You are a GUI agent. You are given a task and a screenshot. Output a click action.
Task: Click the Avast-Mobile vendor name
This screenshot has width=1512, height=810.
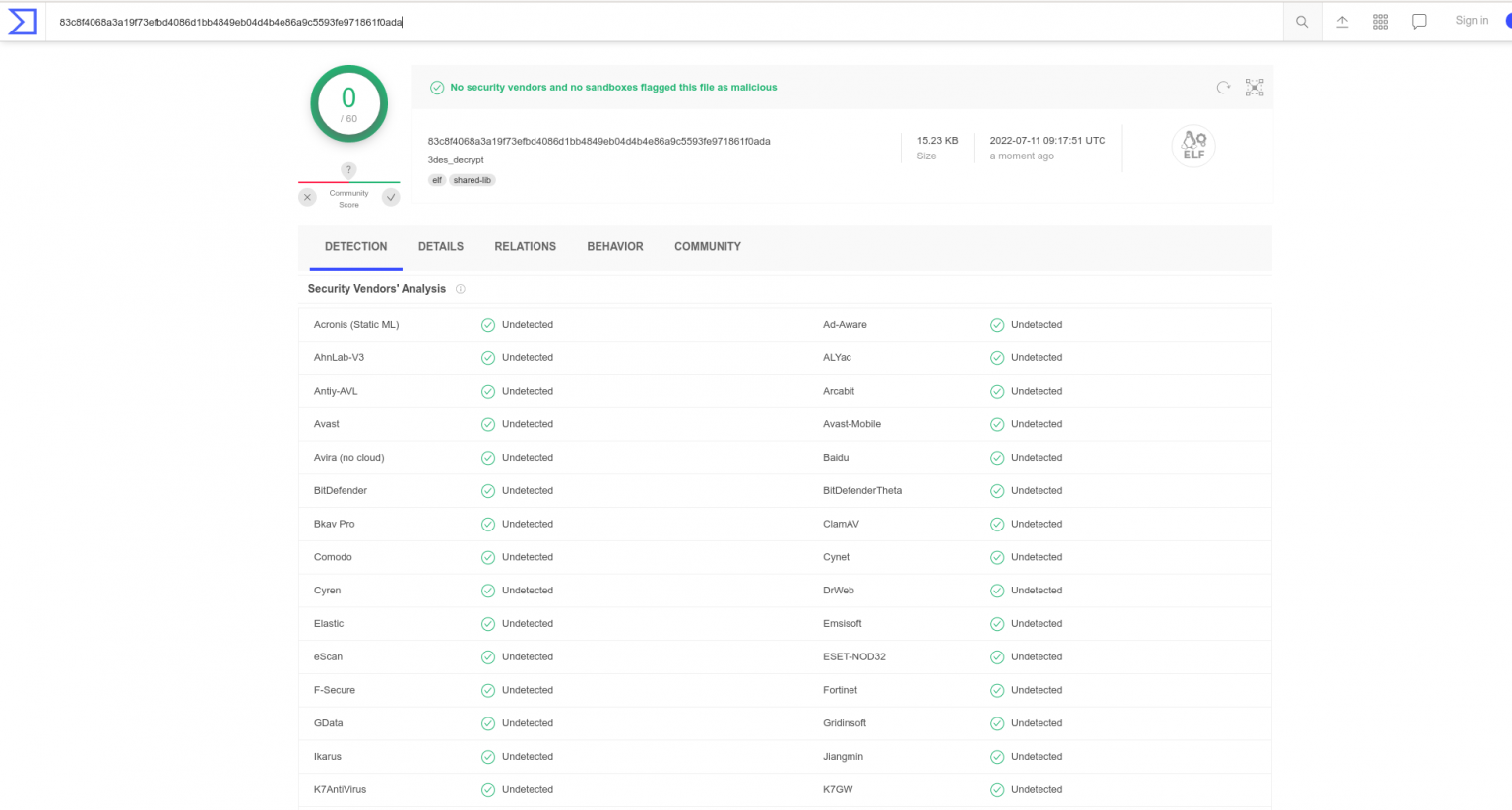851,424
